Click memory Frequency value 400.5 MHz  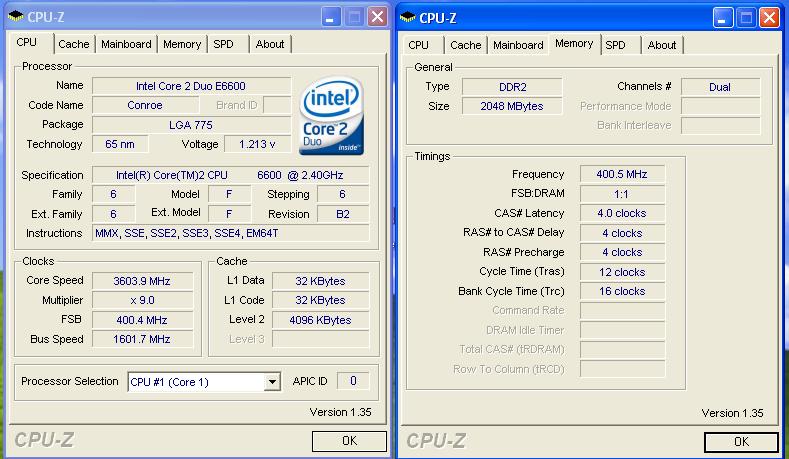[622, 174]
